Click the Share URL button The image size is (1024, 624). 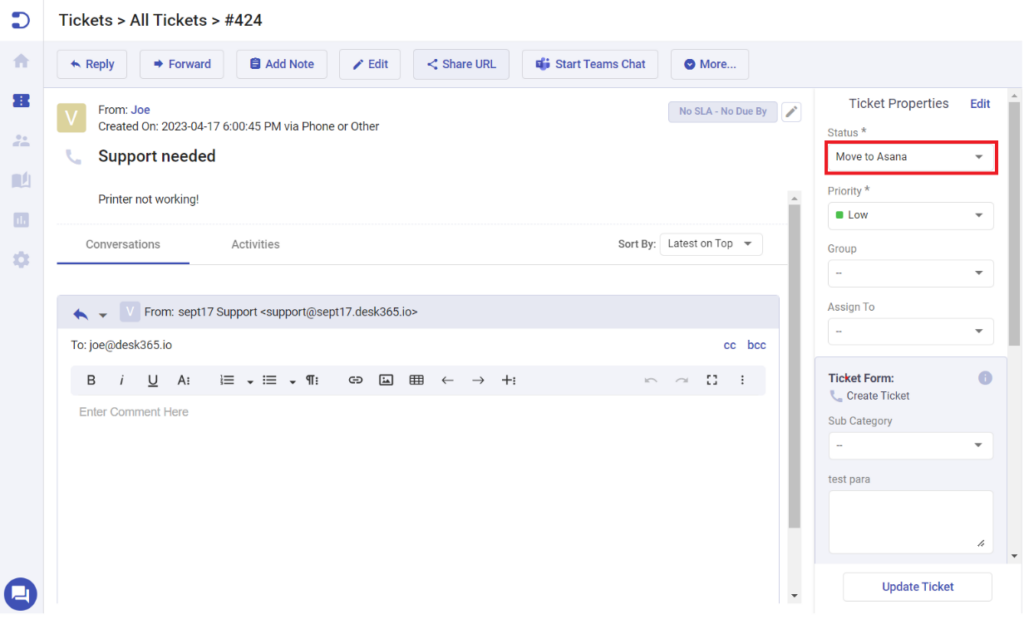461,64
